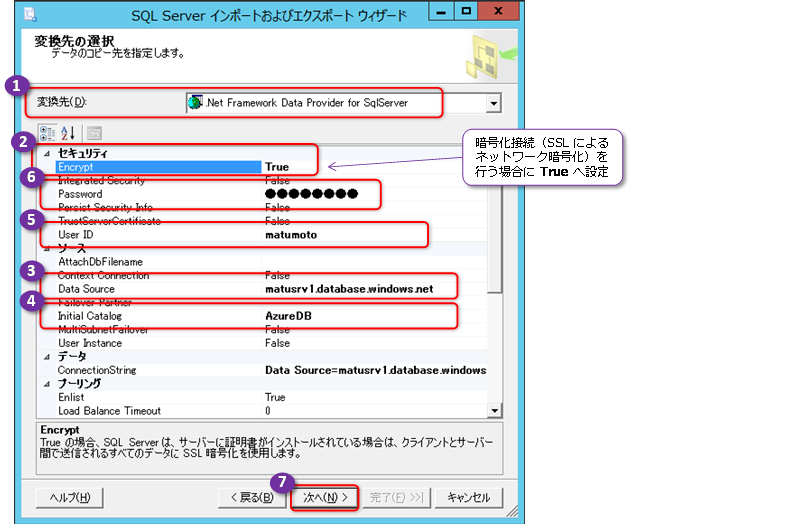Collapse the プーリング category
Viewport: 800px width, 525px height.
[47, 384]
